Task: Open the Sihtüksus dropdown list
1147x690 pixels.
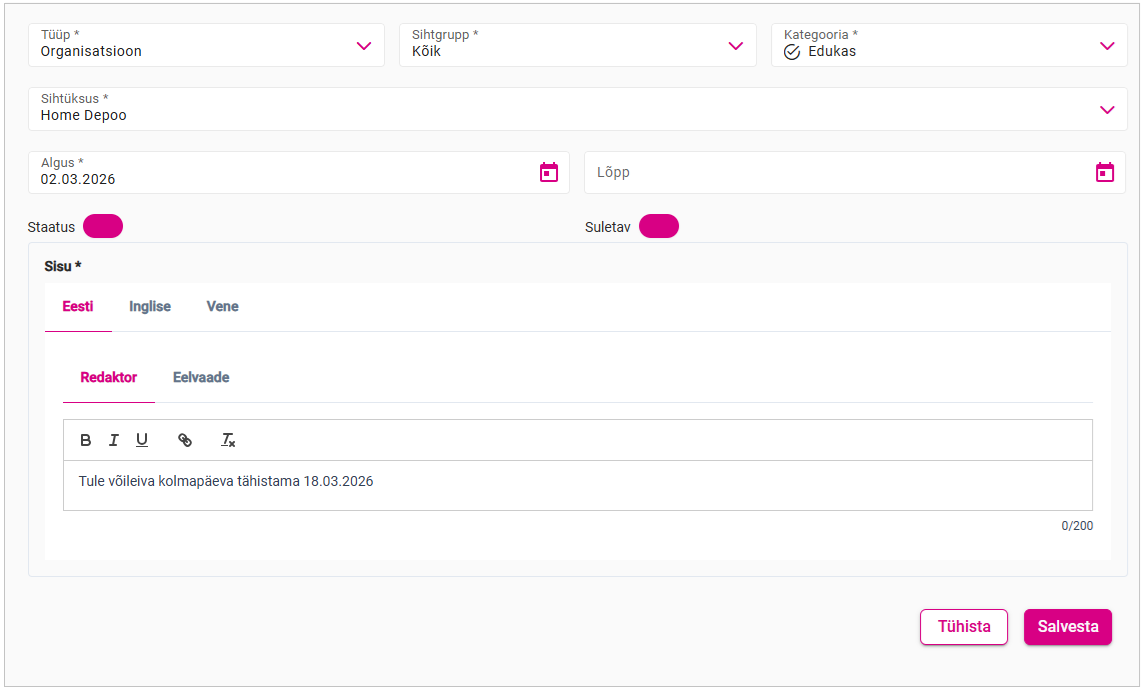Action: (1107, 110)
